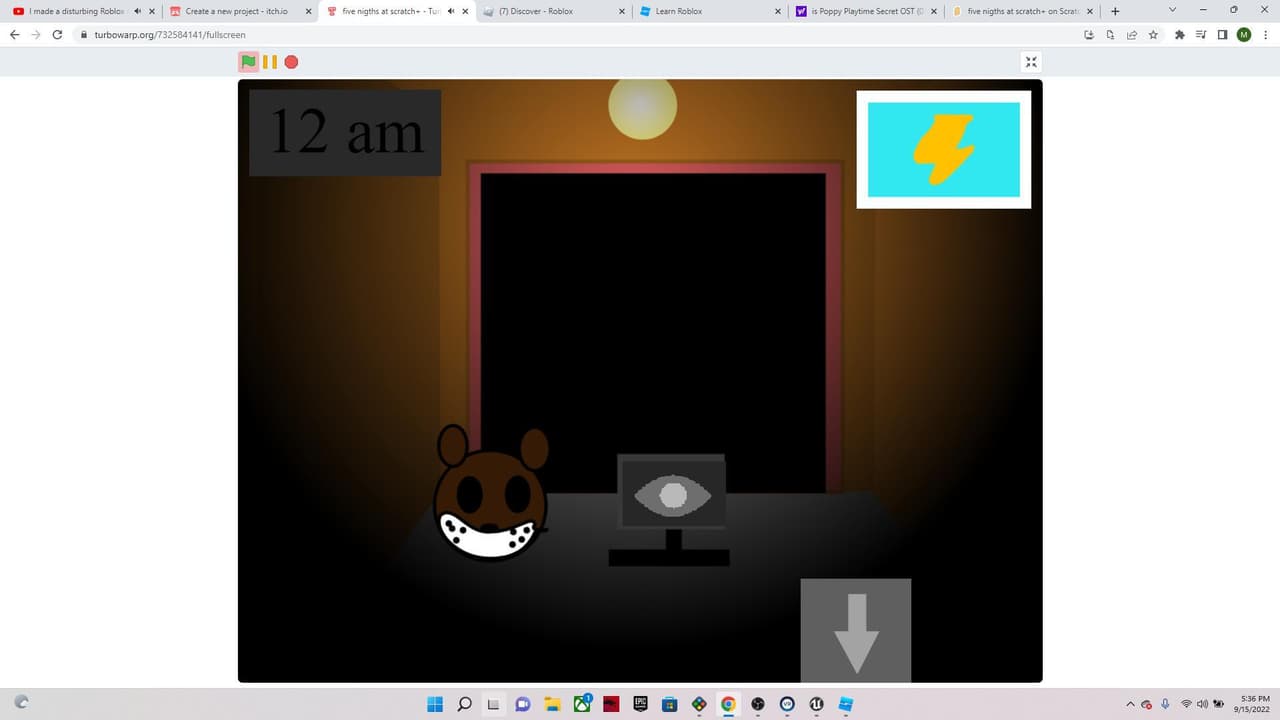Switch to the 'I made a disturbing Roblox' tab

(77, 11)
